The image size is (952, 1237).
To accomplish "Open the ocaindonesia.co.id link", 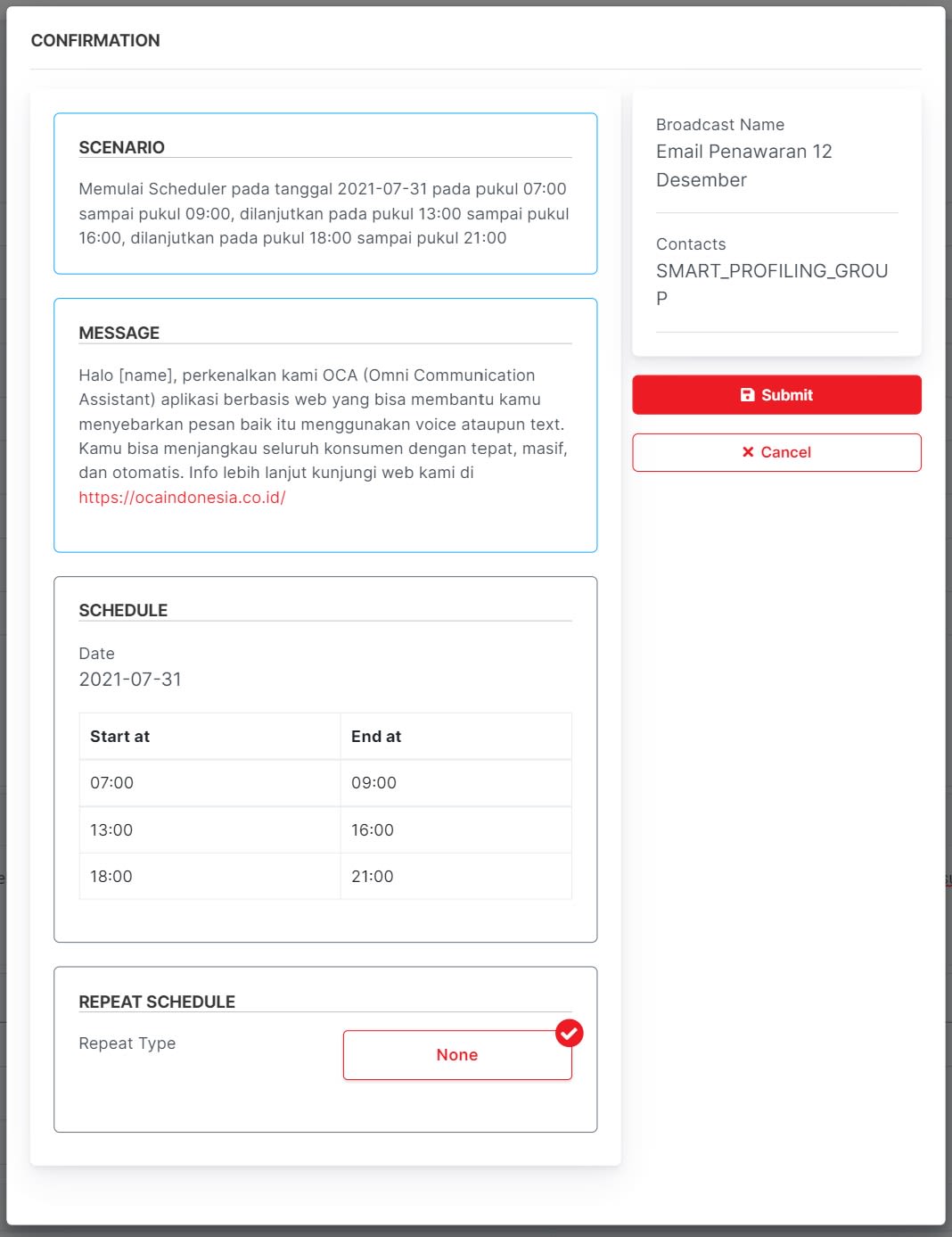I will pyautogui.click(x=182, y=498).
